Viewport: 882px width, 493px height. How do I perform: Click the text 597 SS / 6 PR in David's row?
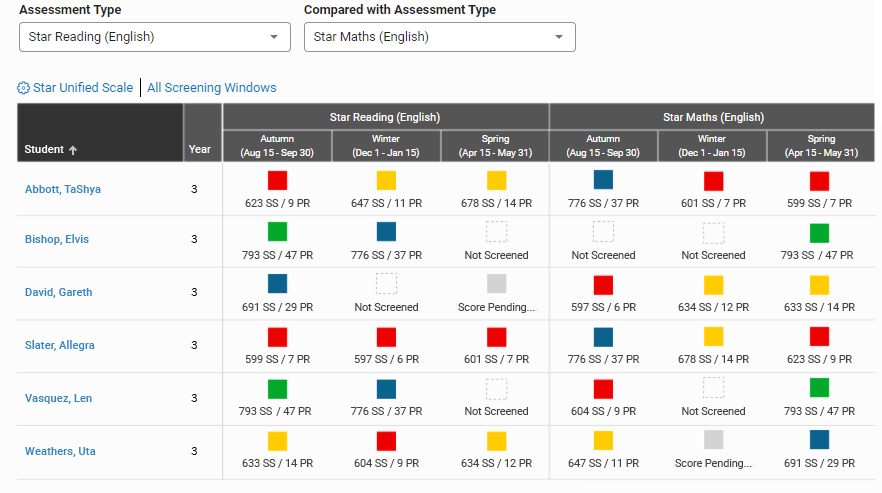click(x=604, y=307)
